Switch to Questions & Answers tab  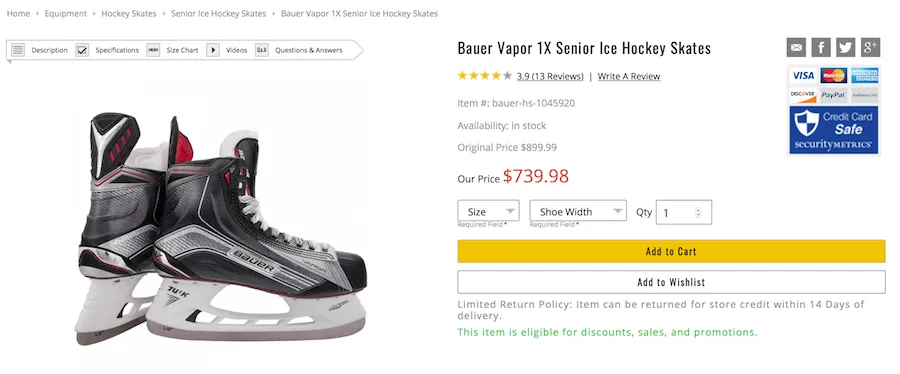tap(308, 50)
